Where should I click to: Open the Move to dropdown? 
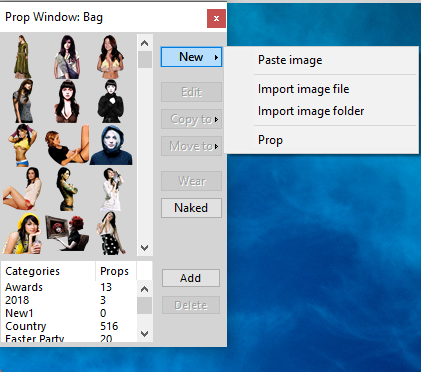[191, 146]
